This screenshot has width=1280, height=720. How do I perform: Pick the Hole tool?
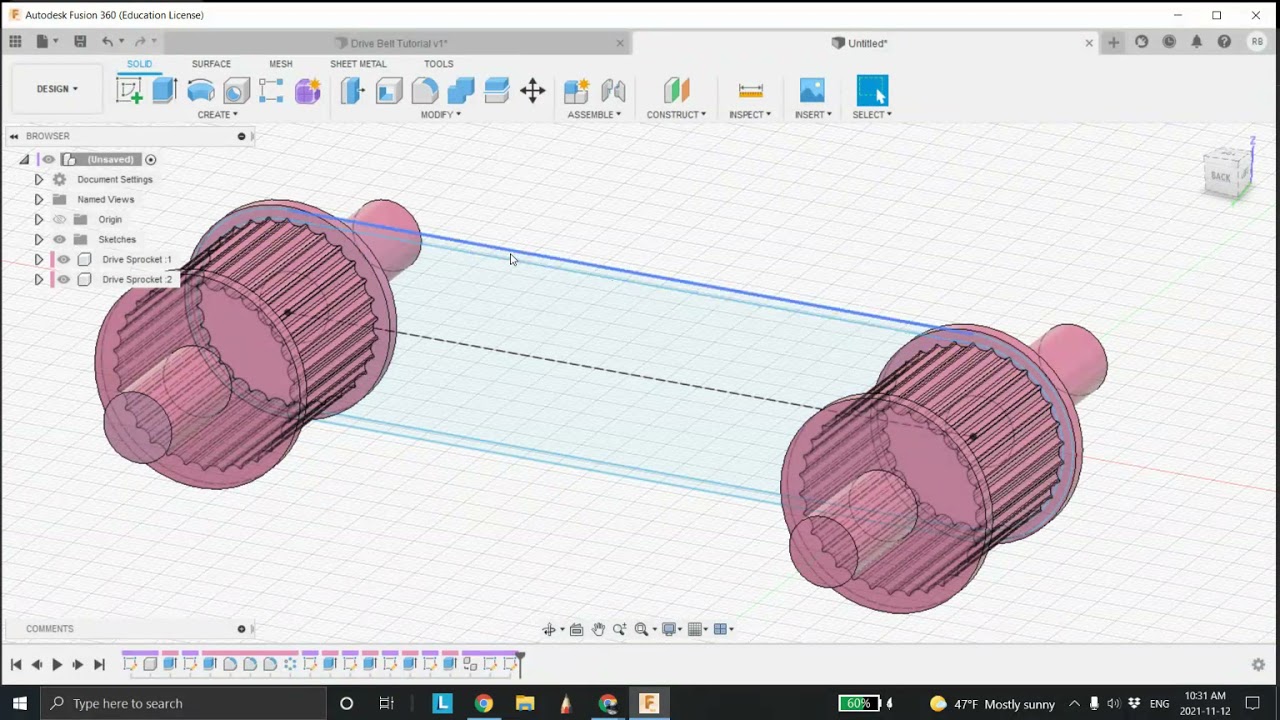click(x=236, y=91)
